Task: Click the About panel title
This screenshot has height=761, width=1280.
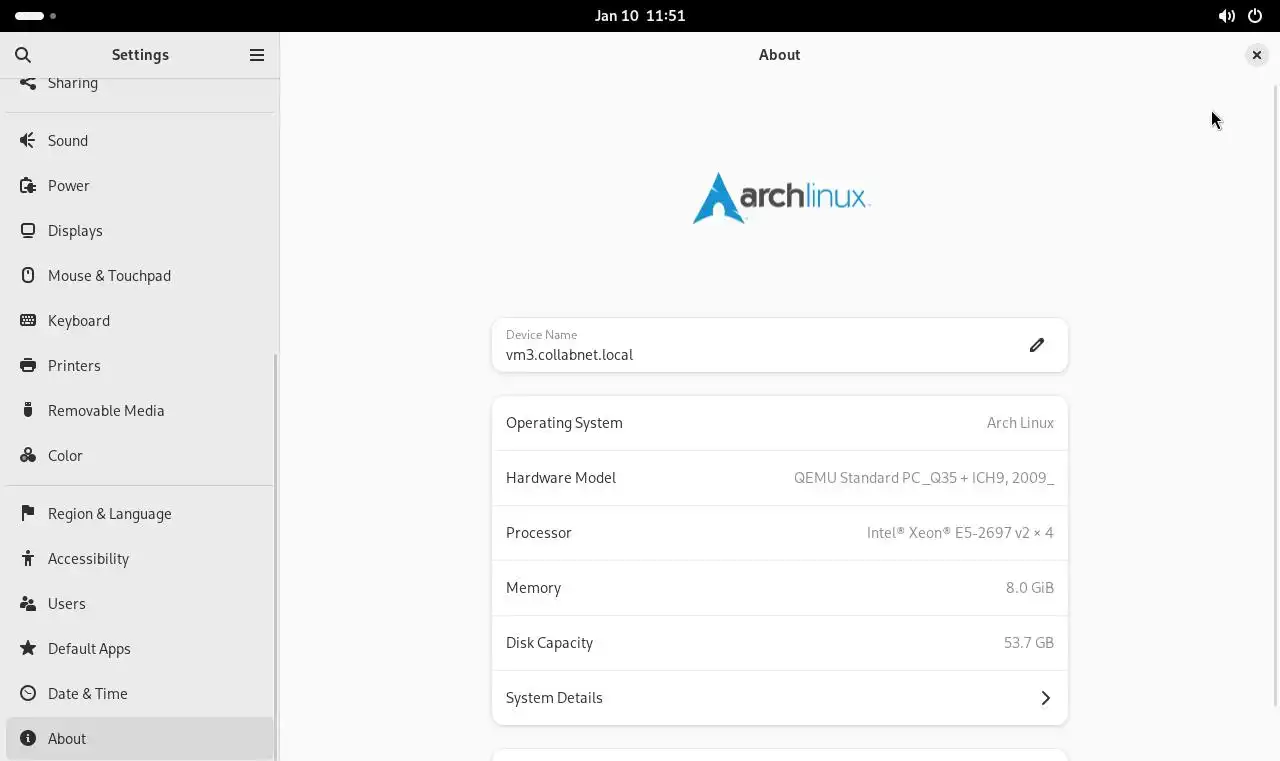Action: [x=780, y=55]
